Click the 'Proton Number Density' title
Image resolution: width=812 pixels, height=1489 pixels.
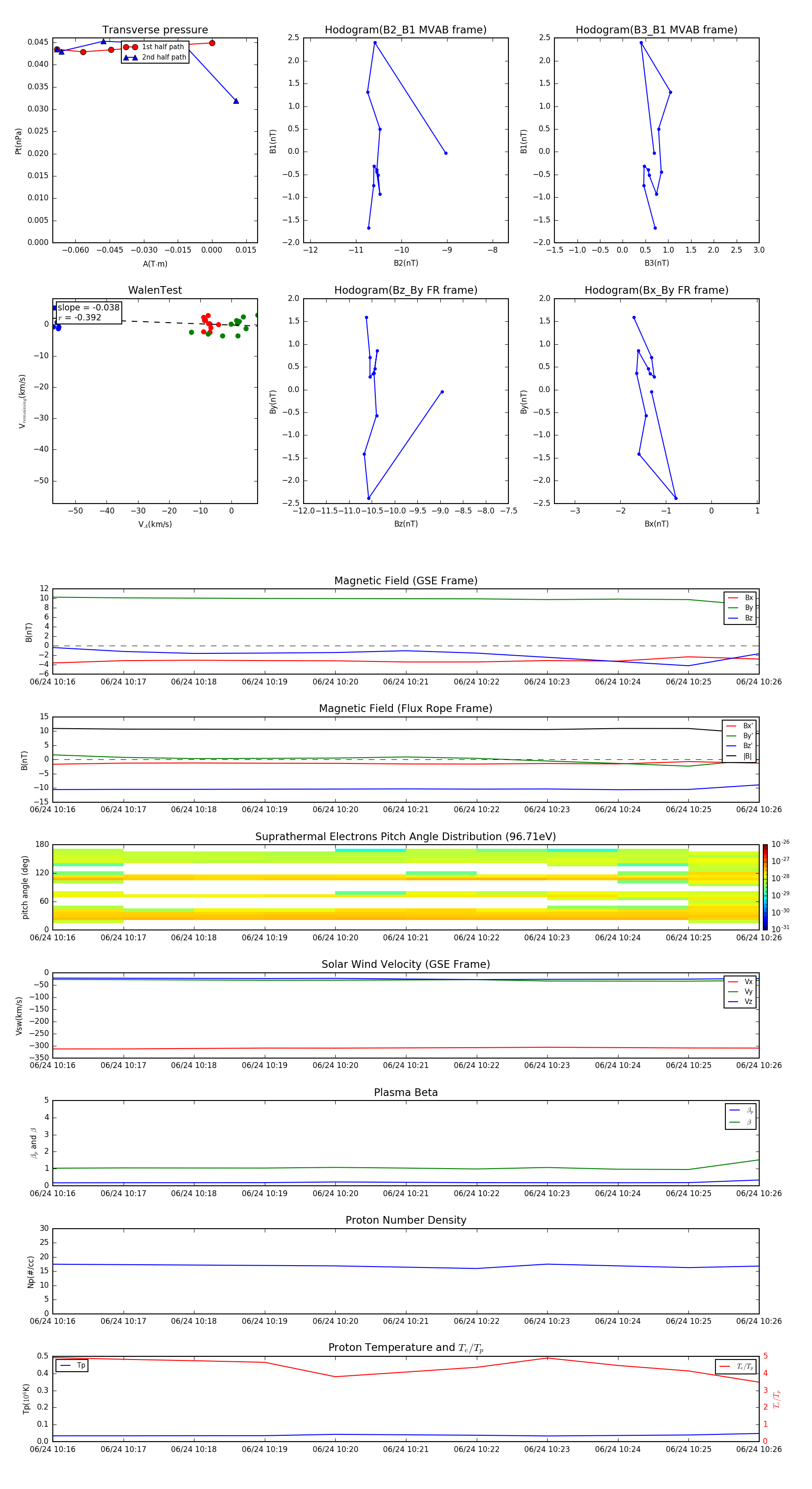click(x=406, y=1220)
